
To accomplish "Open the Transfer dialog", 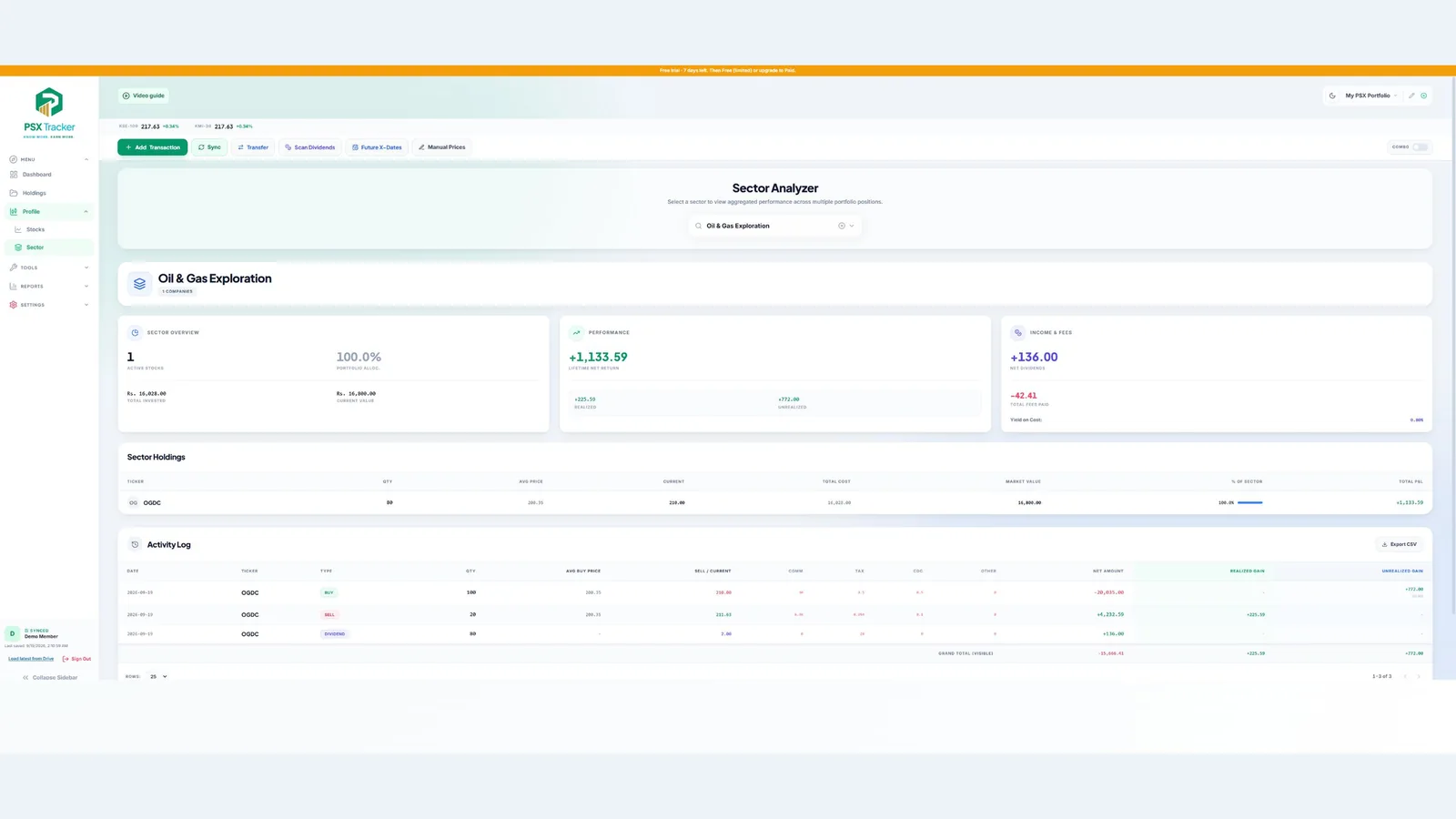I will tap(253, 147).
